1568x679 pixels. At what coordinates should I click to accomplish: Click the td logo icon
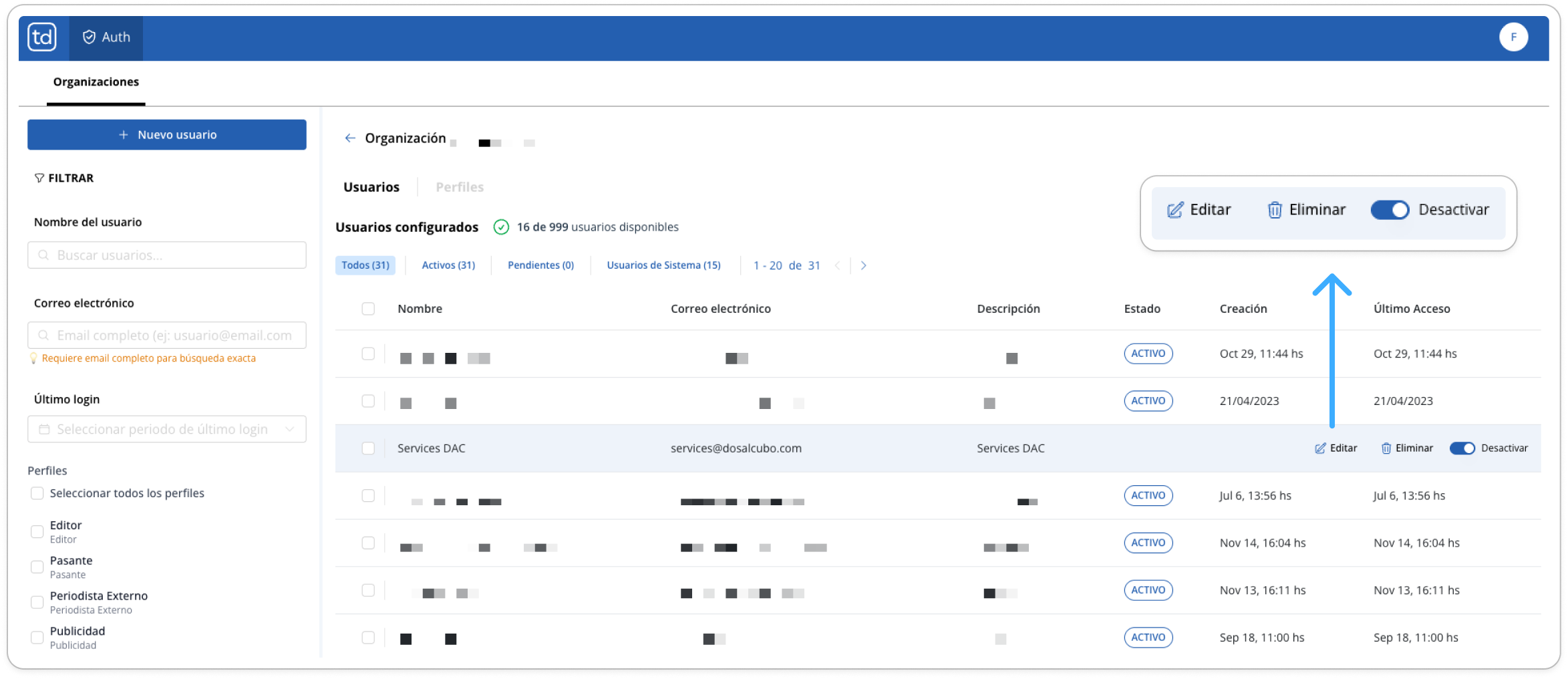42,37
